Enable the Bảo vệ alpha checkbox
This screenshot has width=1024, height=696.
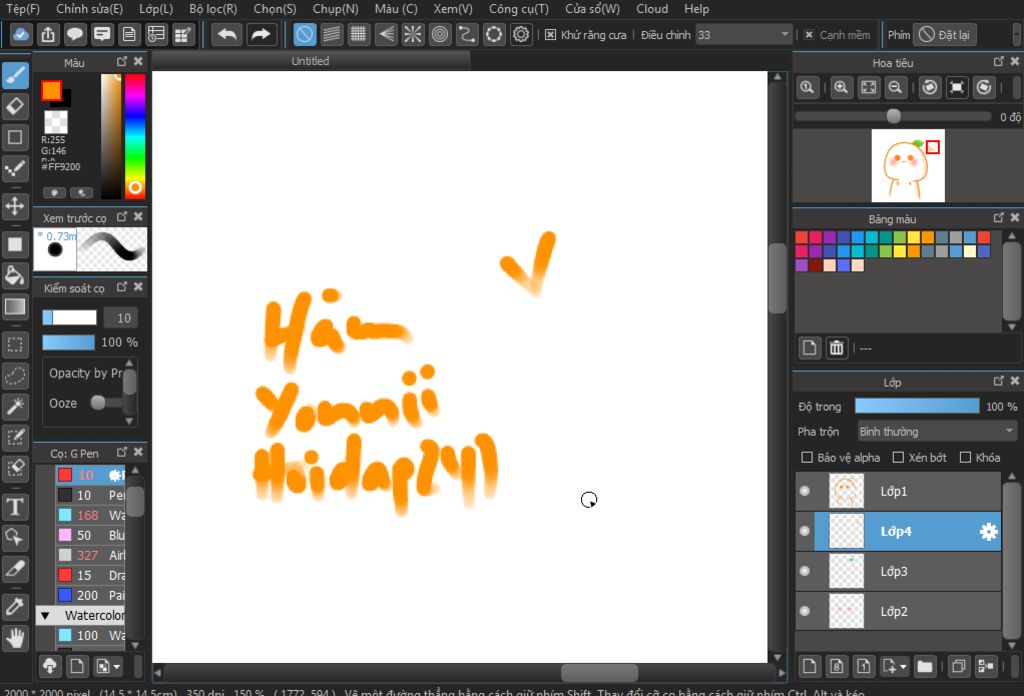[807, 457]
